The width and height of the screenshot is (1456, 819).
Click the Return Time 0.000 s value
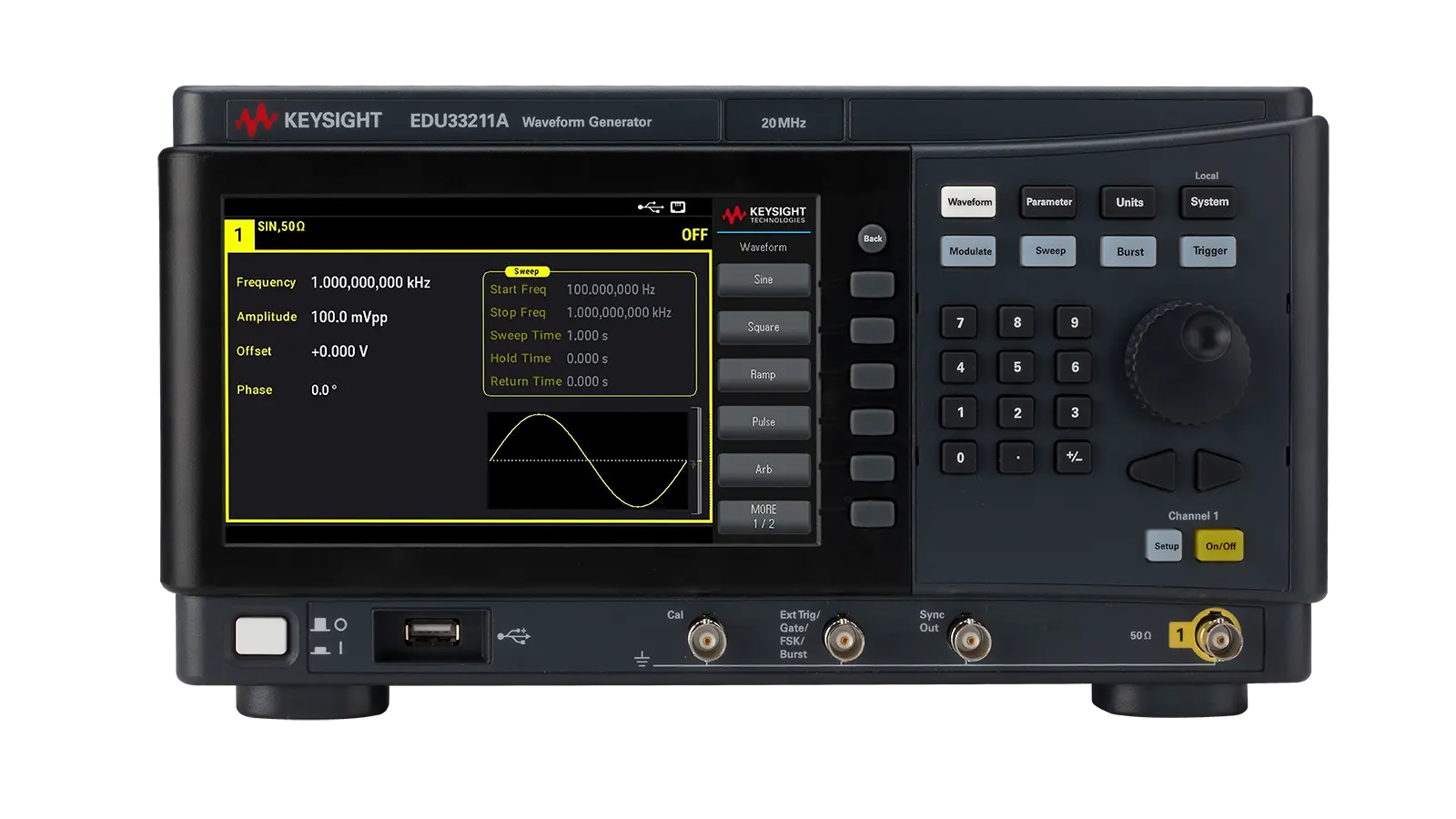587,381
